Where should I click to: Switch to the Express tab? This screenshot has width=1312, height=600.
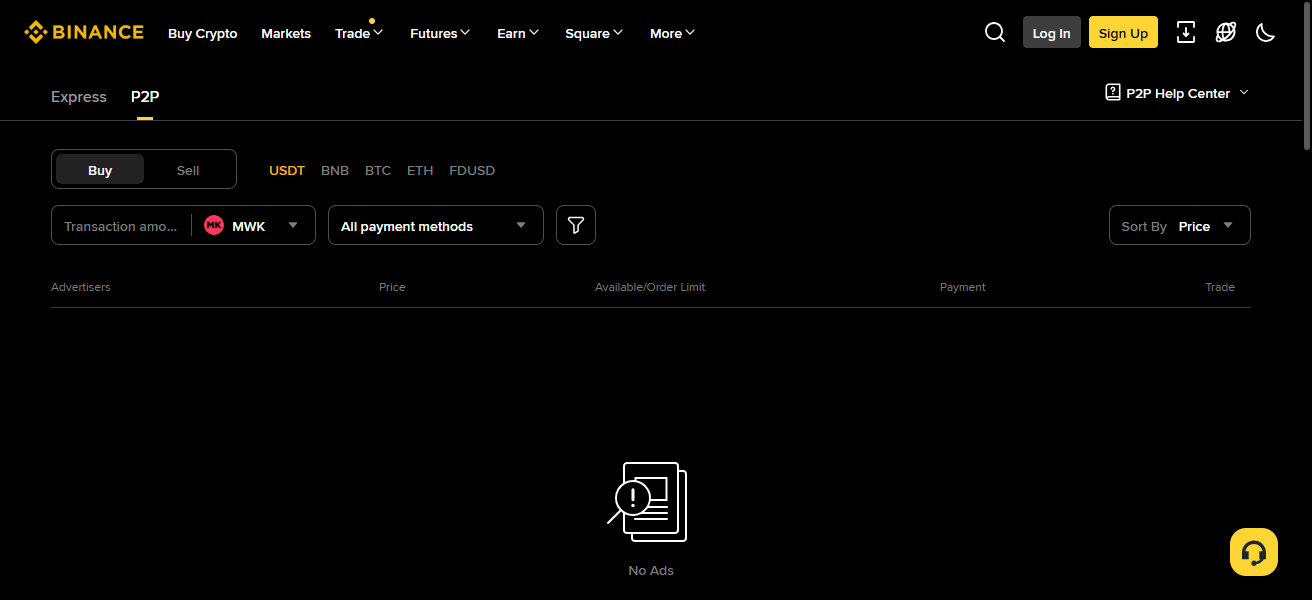point(78,96)
